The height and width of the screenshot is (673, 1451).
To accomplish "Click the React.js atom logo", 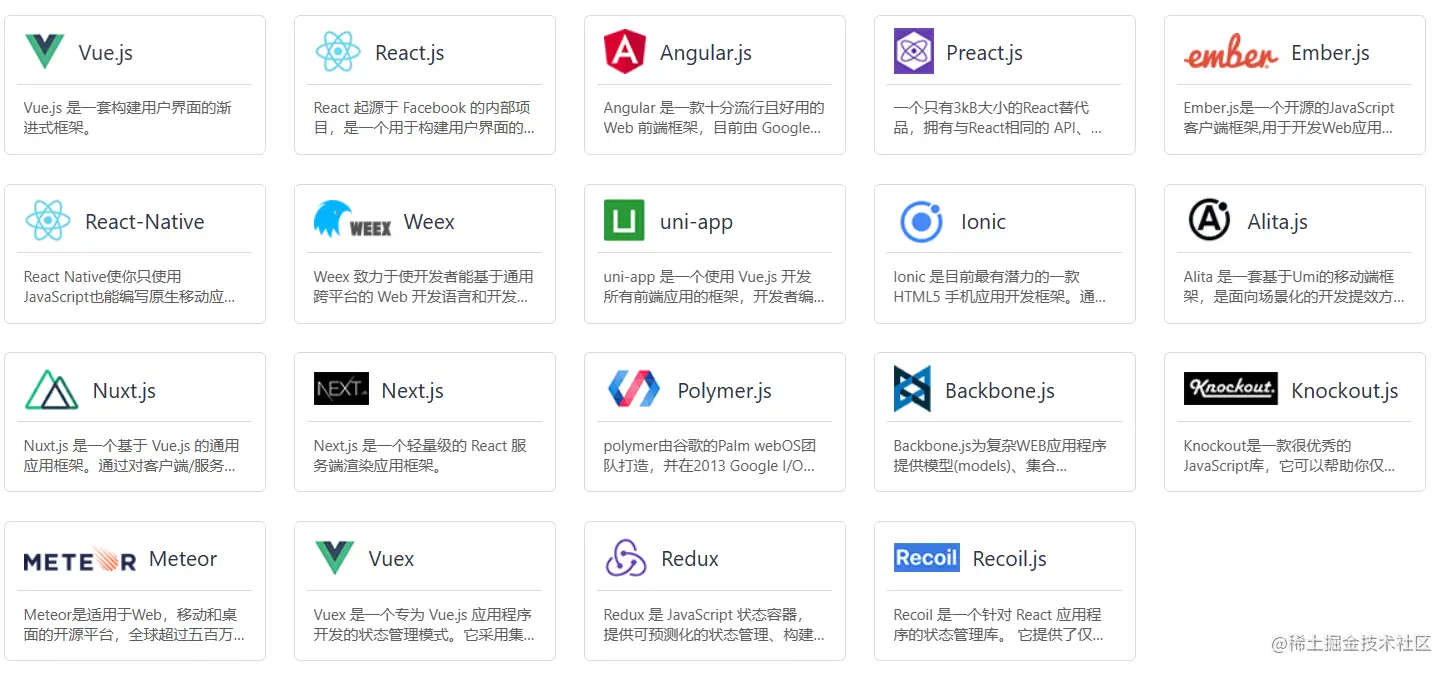I will pyautogui.click(x=337, y=52).
